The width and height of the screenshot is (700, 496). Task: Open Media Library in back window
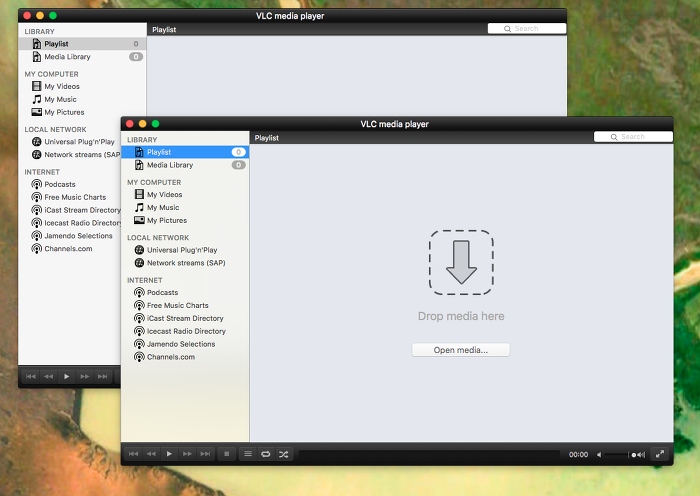click(x=82, y=57)
